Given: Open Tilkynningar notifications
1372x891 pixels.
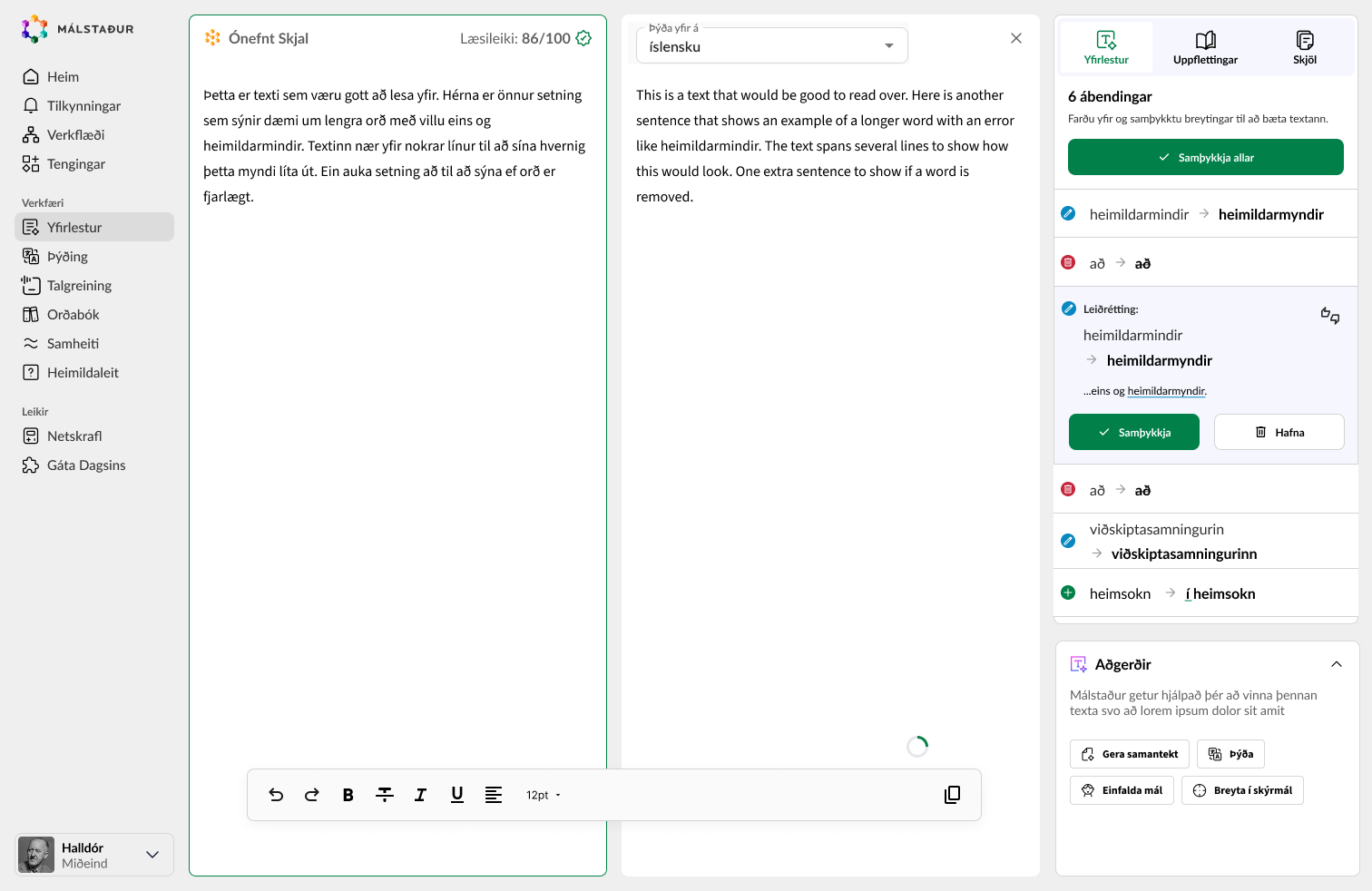Looking at the screenshot, I should (x=94, y=105).
